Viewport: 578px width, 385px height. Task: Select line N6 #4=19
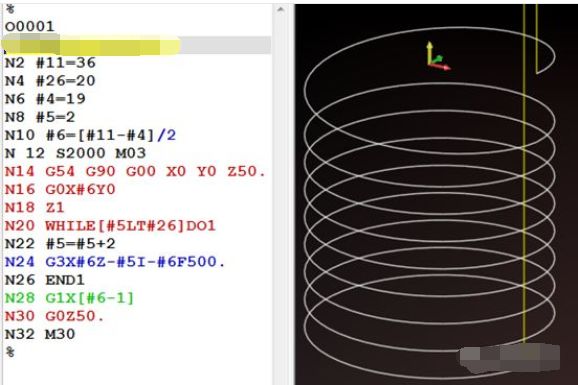click(45, 99)
